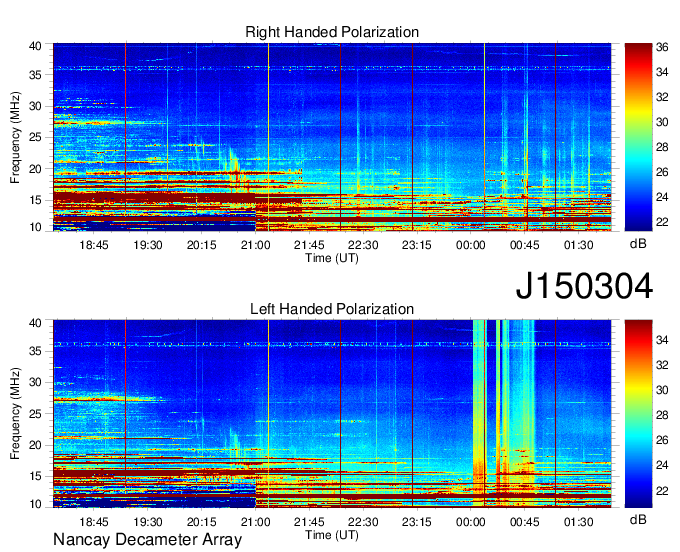Image resolution: width=680 pixels, height=552 pixels.
Task: Click "19:30" tick on the Right Handed time axis
Action: tap(147, 245)
